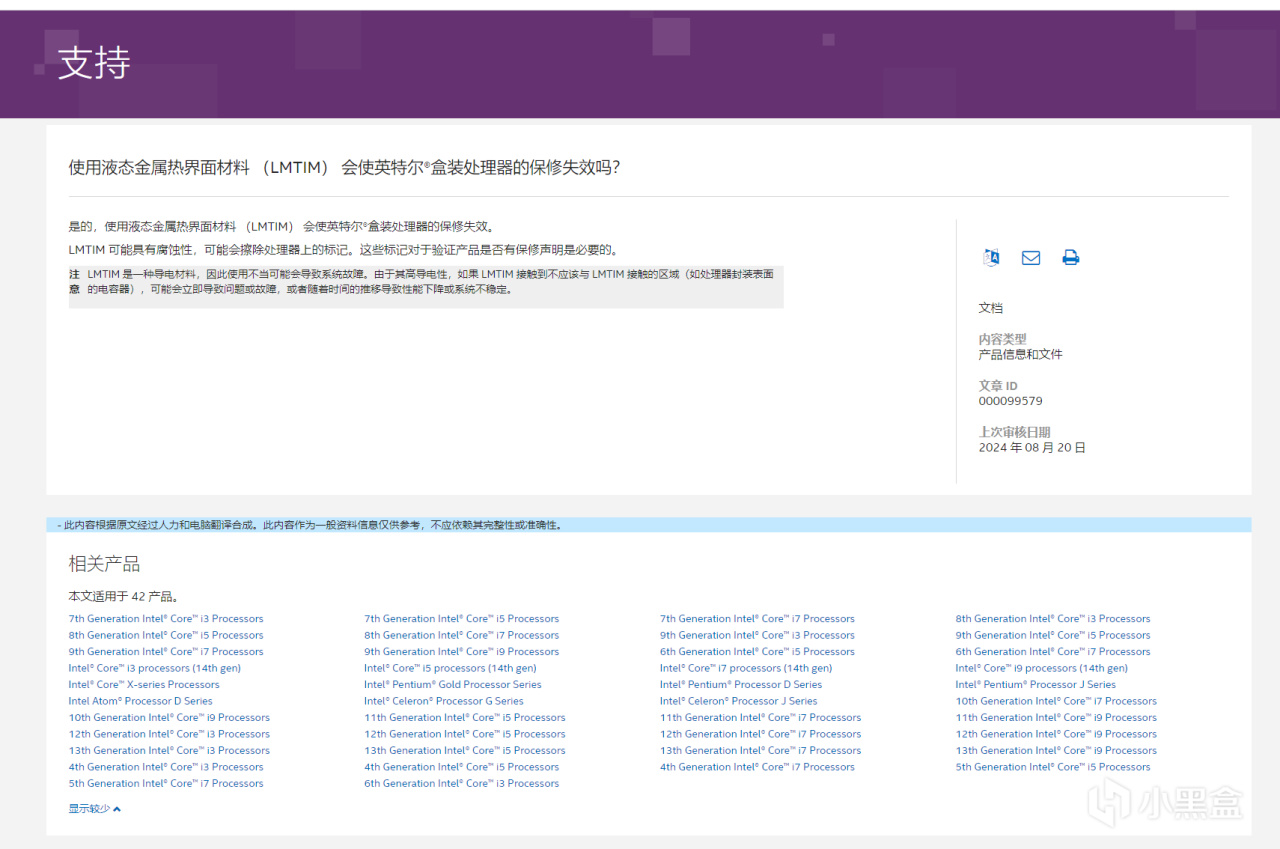Open 4th Generation Intel Core i5 Processors link
Screen dimensions: 1280x849
point(461,767)
